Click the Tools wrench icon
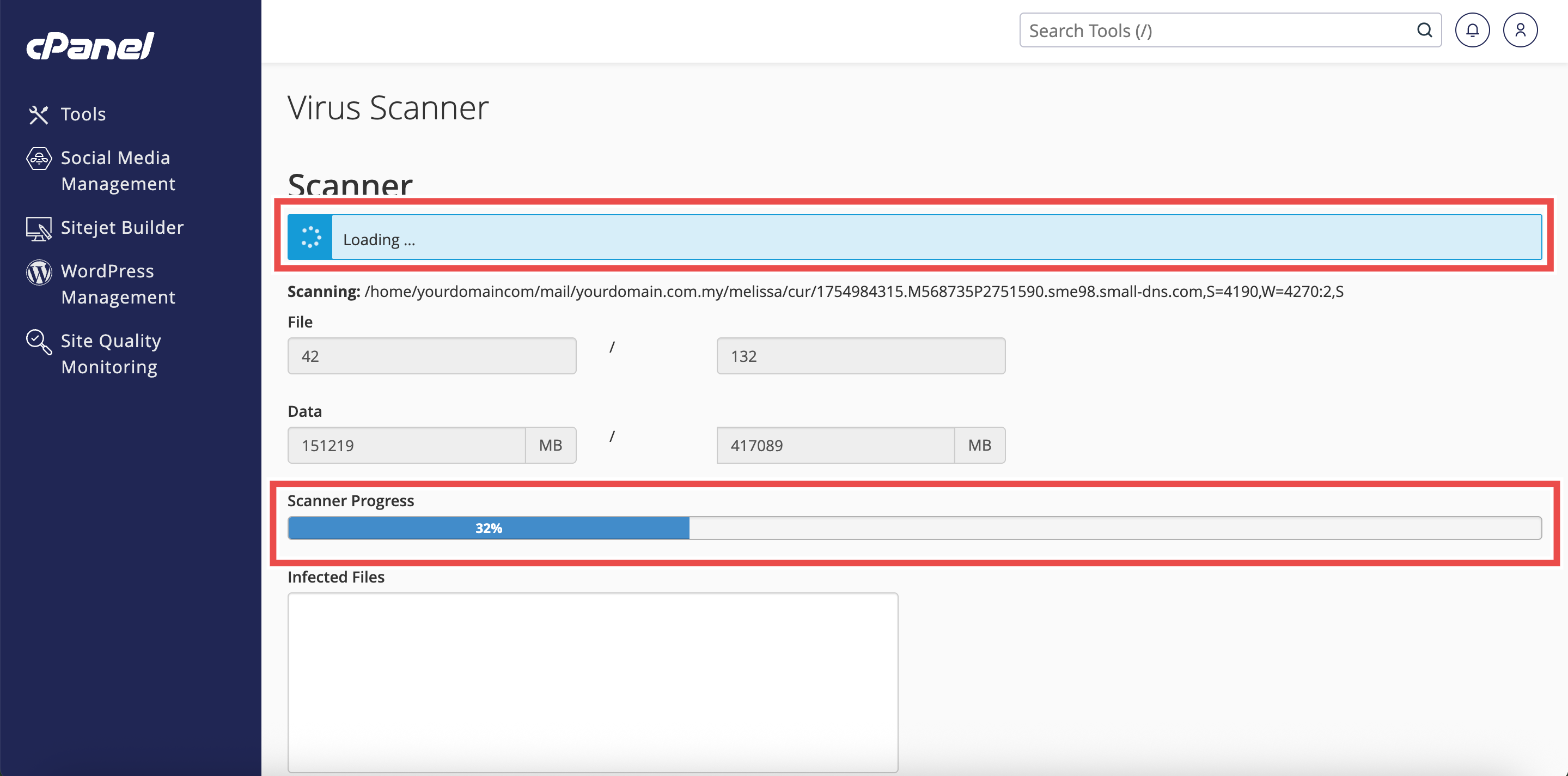The height and width of the screenshot is (776, 1568). [38, 114]
